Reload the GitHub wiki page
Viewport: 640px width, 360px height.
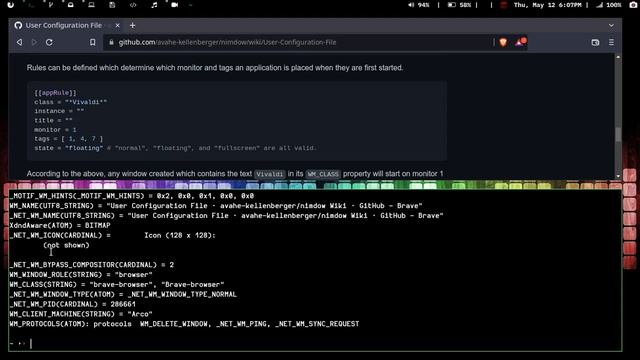tap(49, 42)
